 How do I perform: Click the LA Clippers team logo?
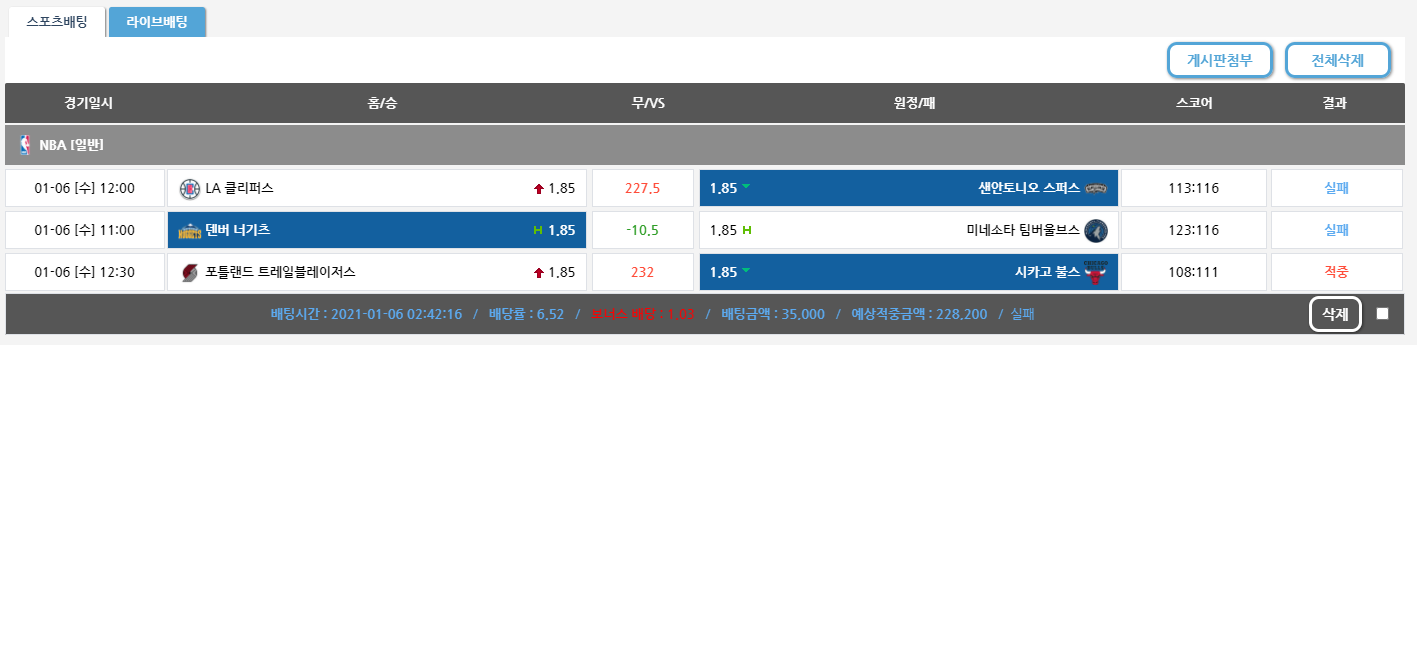click(189, 189)
